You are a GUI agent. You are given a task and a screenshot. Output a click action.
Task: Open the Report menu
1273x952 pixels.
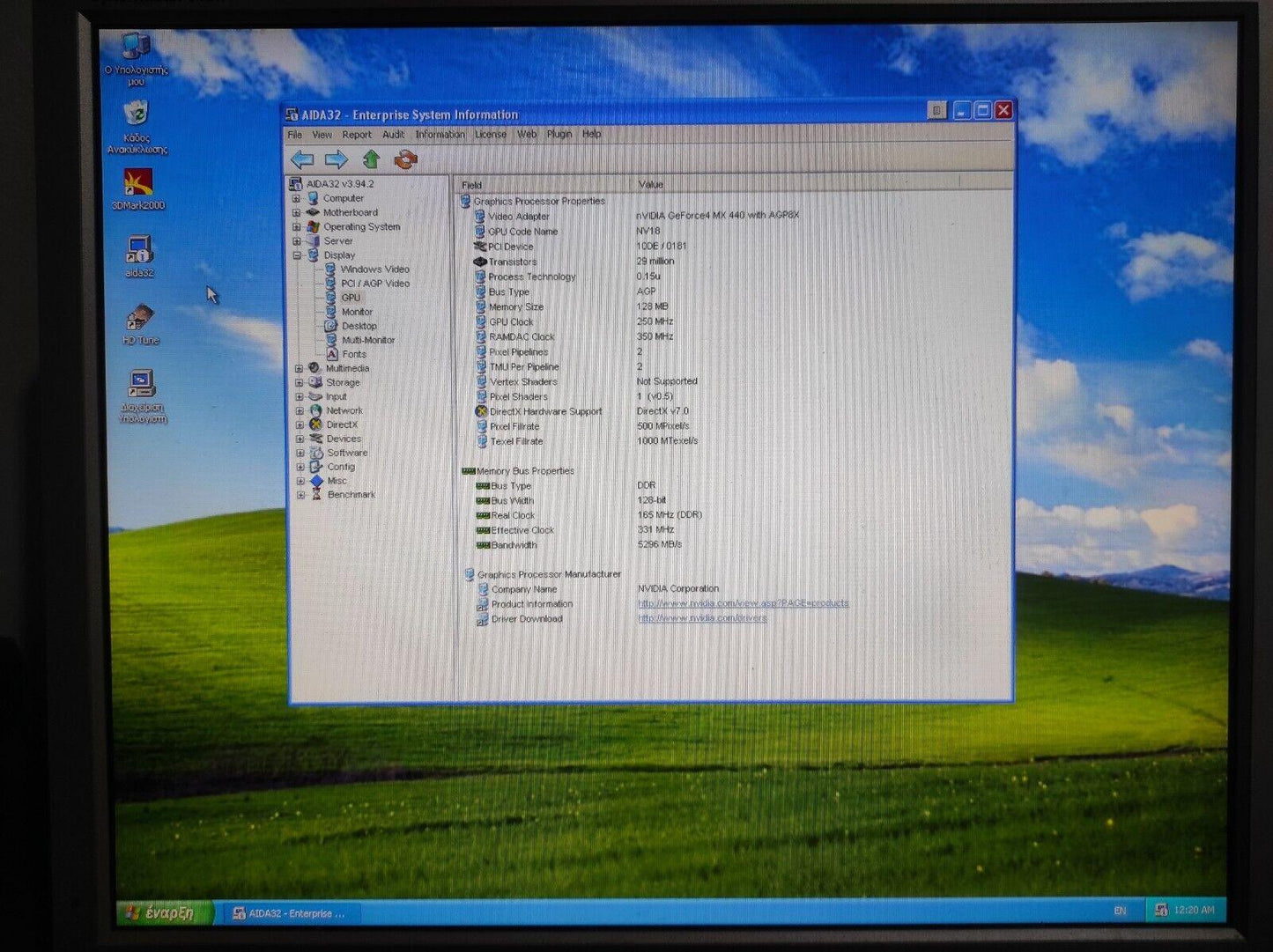click(356, 135)
